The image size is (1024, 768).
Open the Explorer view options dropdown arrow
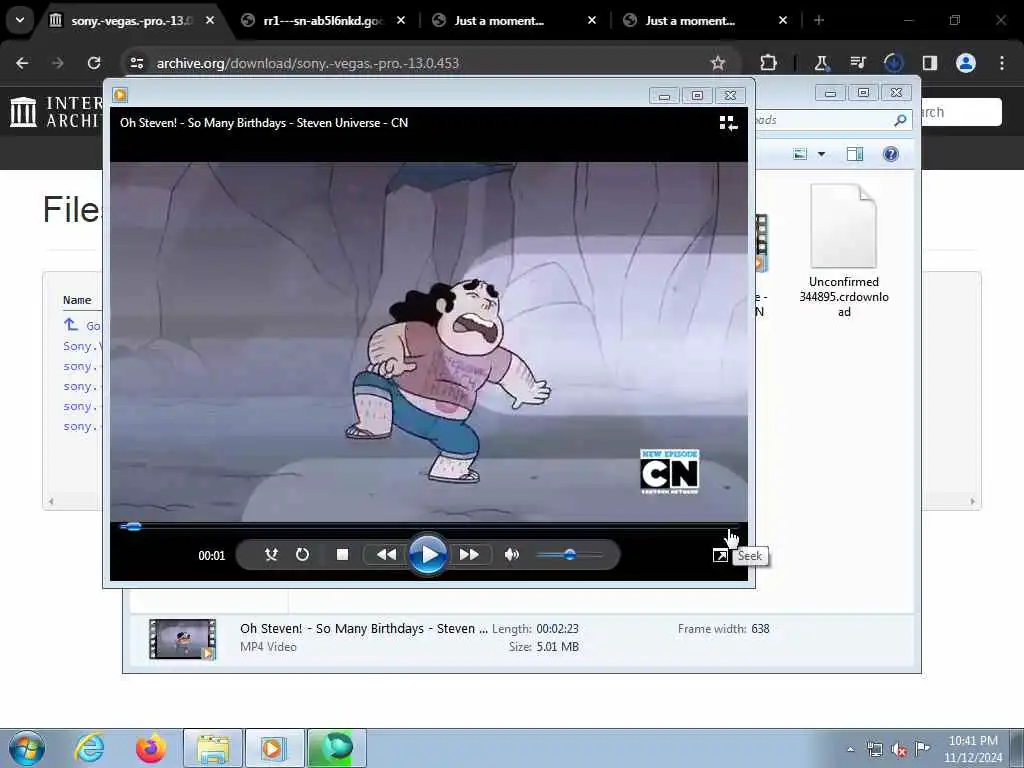[x=822, y=154]
